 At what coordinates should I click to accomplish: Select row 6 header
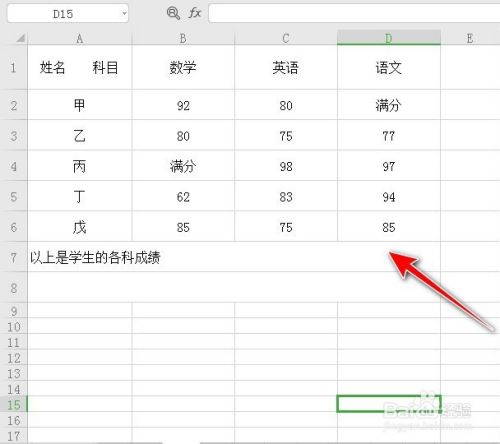coord(14,227)
